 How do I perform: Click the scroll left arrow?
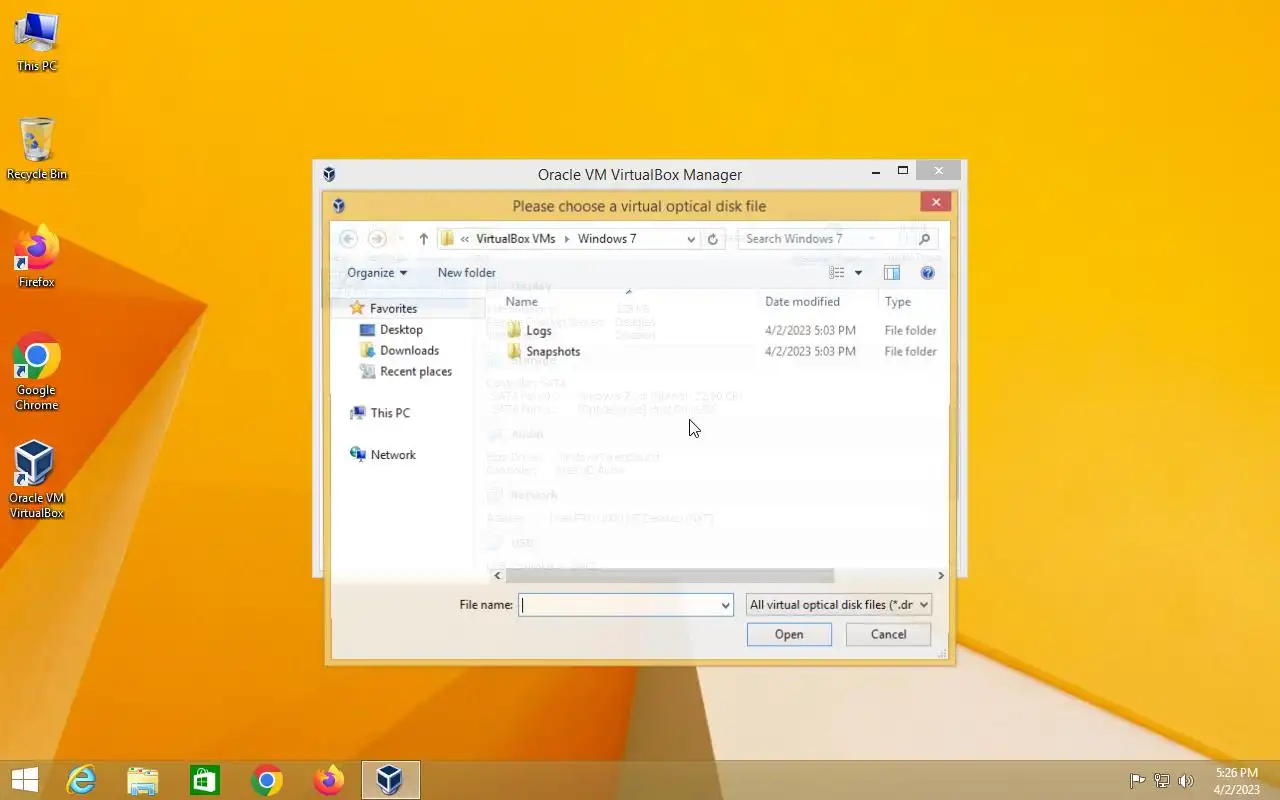click(x=498, y=576)
